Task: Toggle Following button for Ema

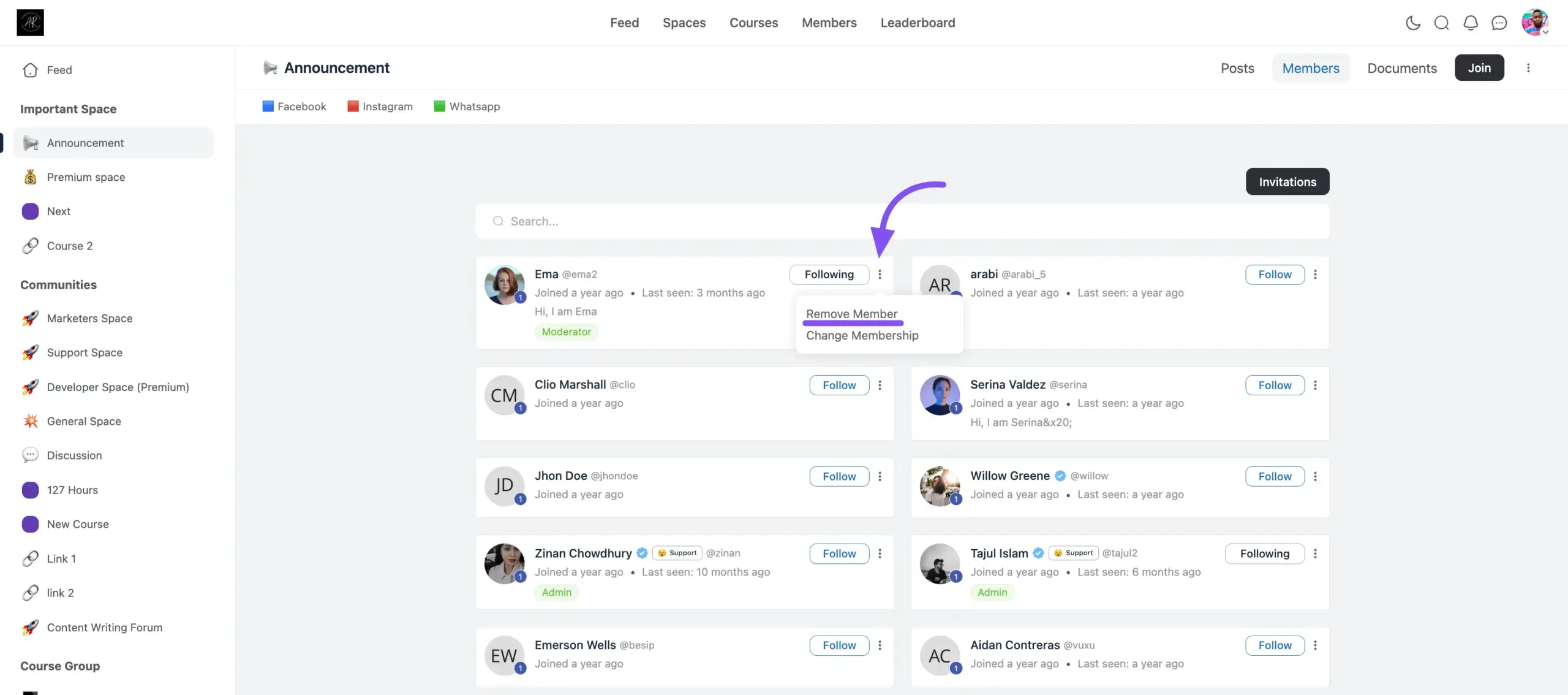Action: click(829, 275)
